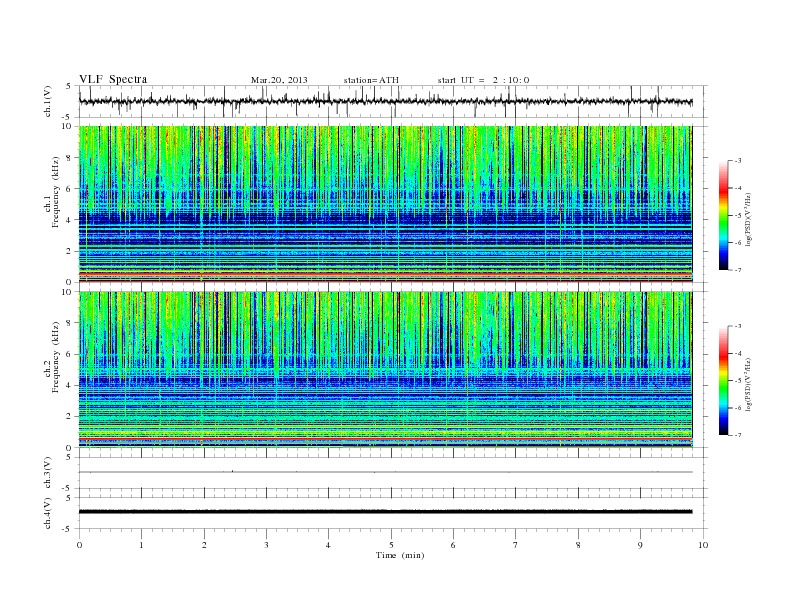Click time axis tick label "9"

coord(640,545)
